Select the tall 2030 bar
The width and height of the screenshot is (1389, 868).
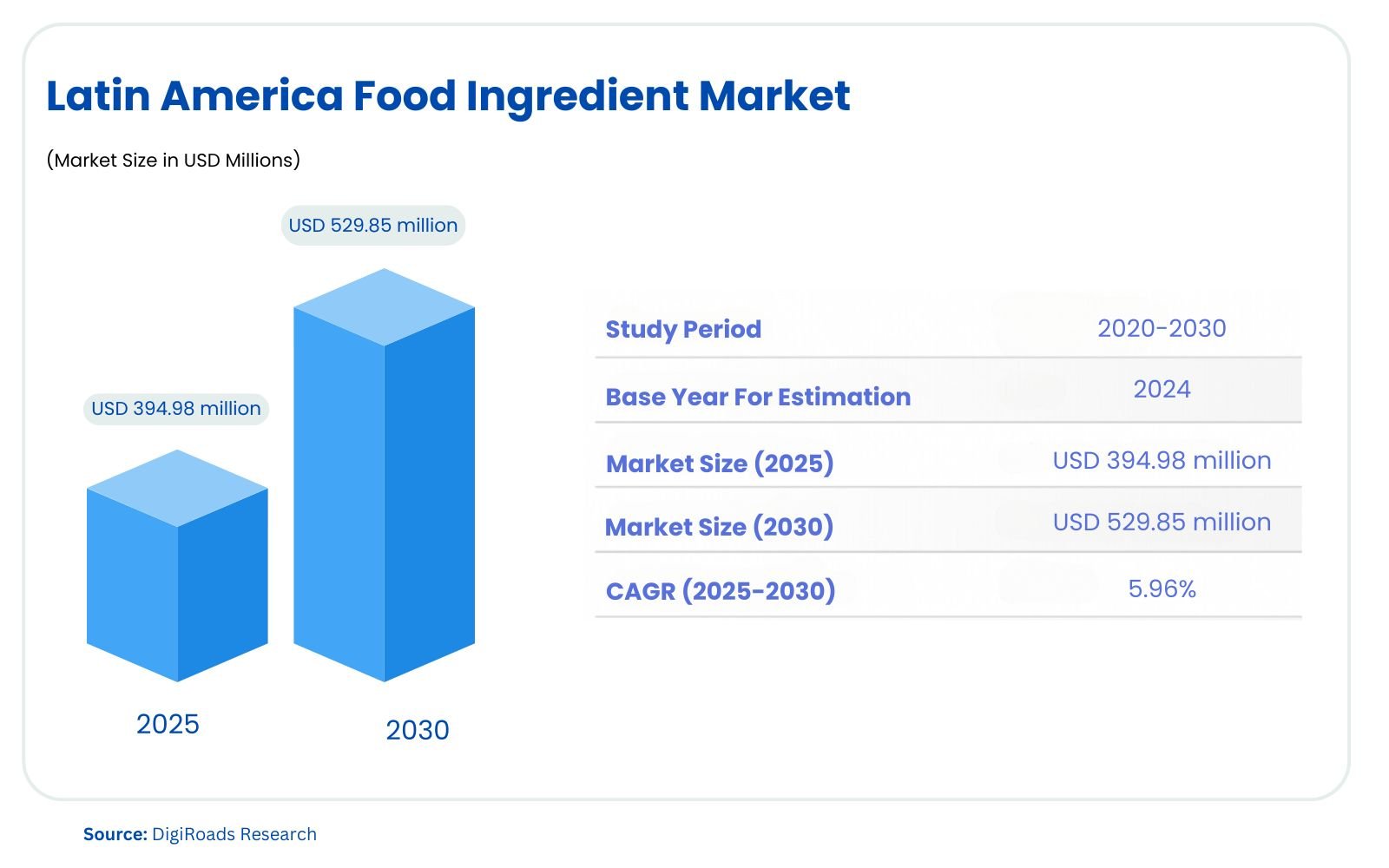tap(385, 475)
